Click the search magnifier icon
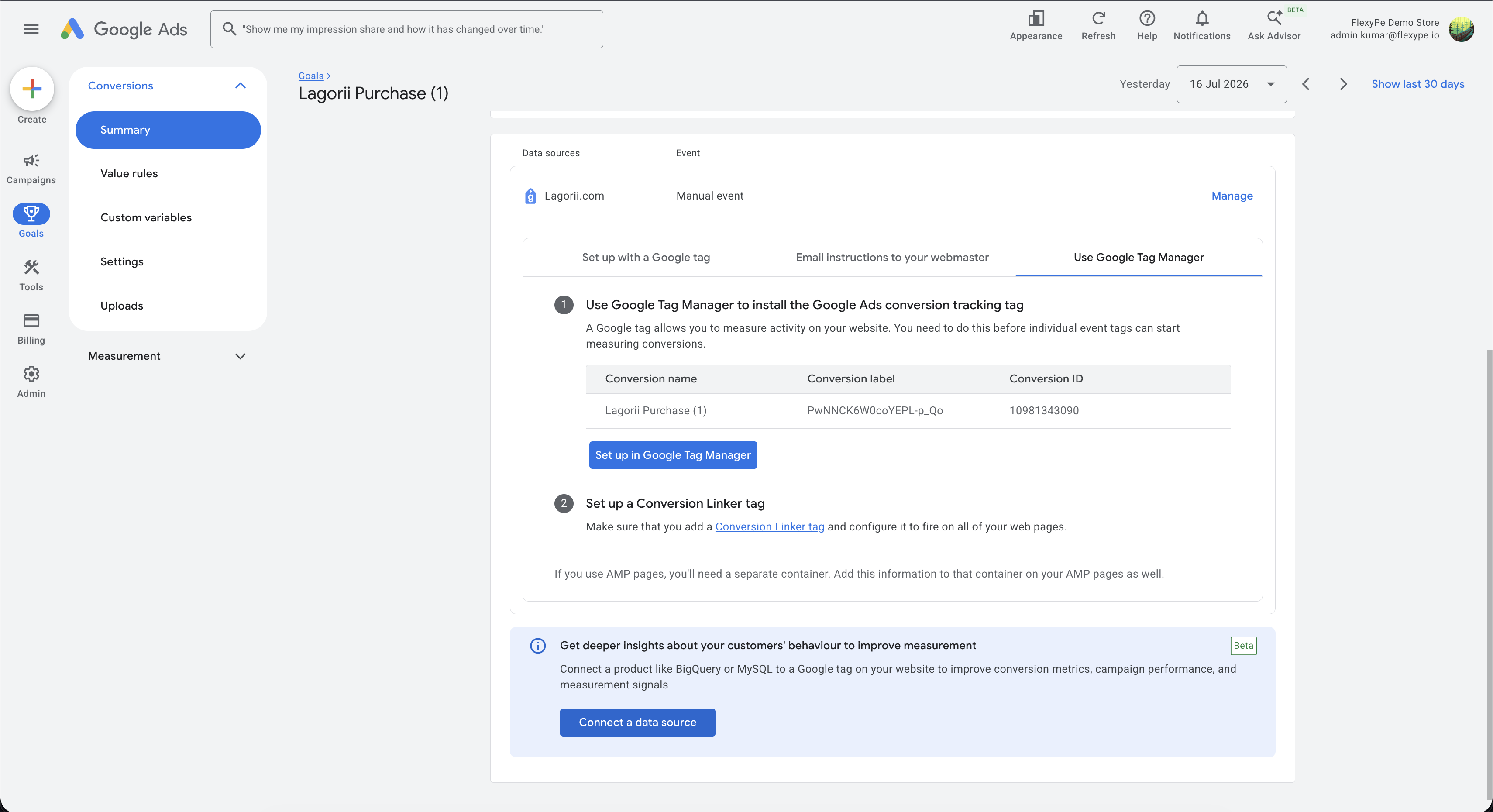This screenshot has height=812, width=1493. coord(230,29)
